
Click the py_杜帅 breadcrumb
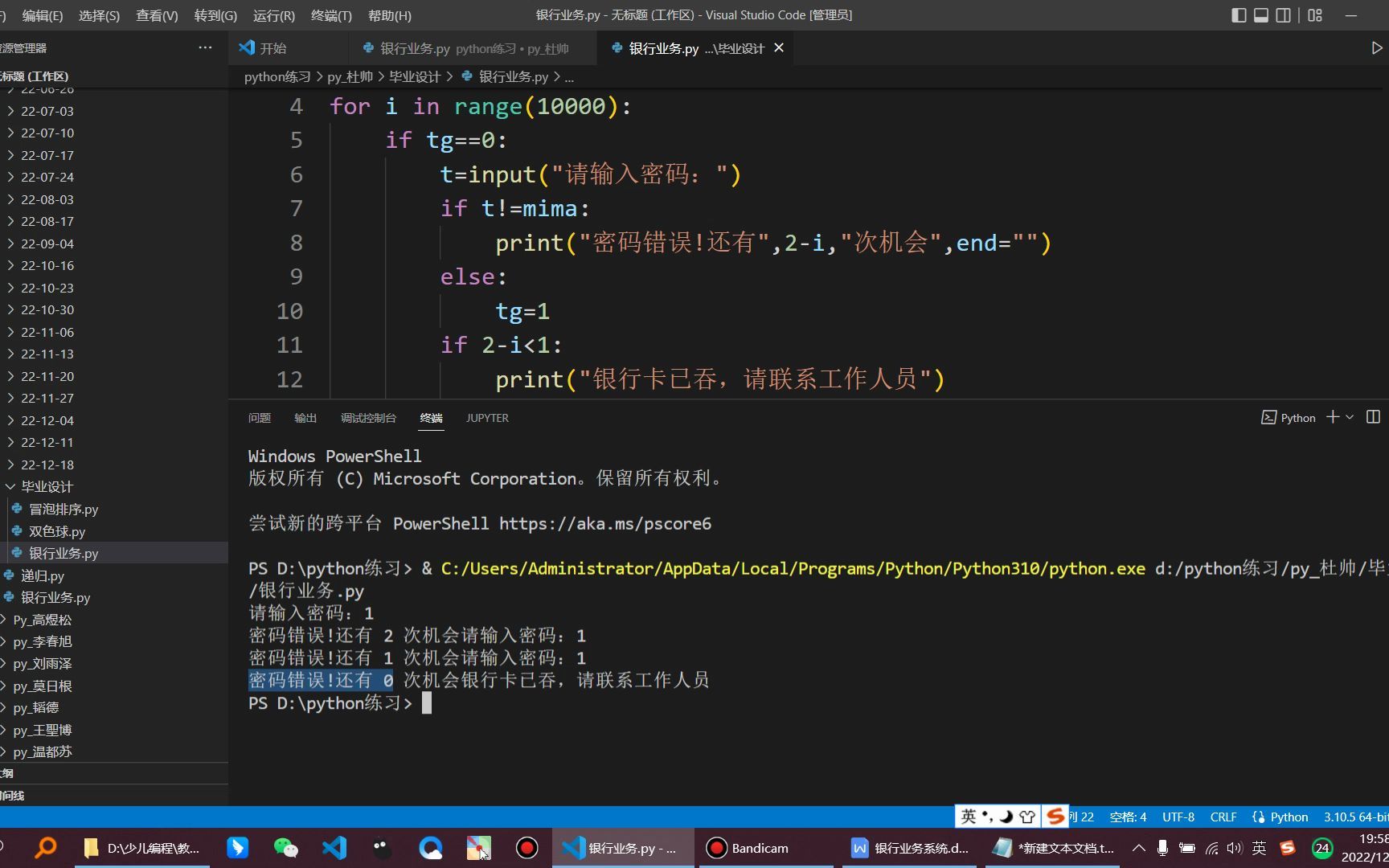350,77
